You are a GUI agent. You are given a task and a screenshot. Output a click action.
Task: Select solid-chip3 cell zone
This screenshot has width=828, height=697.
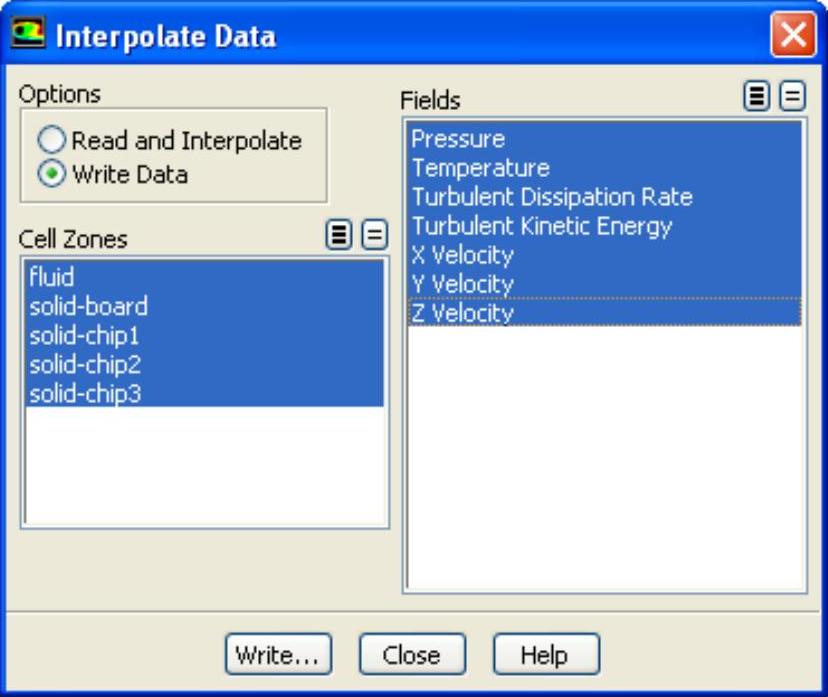click(x=85, y=393)
